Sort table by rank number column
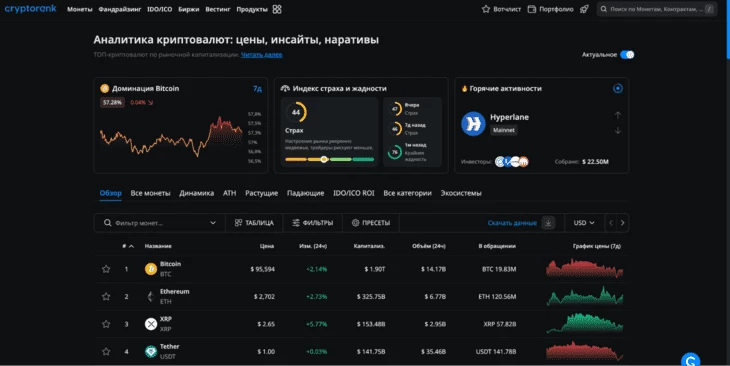 [128, 246]
